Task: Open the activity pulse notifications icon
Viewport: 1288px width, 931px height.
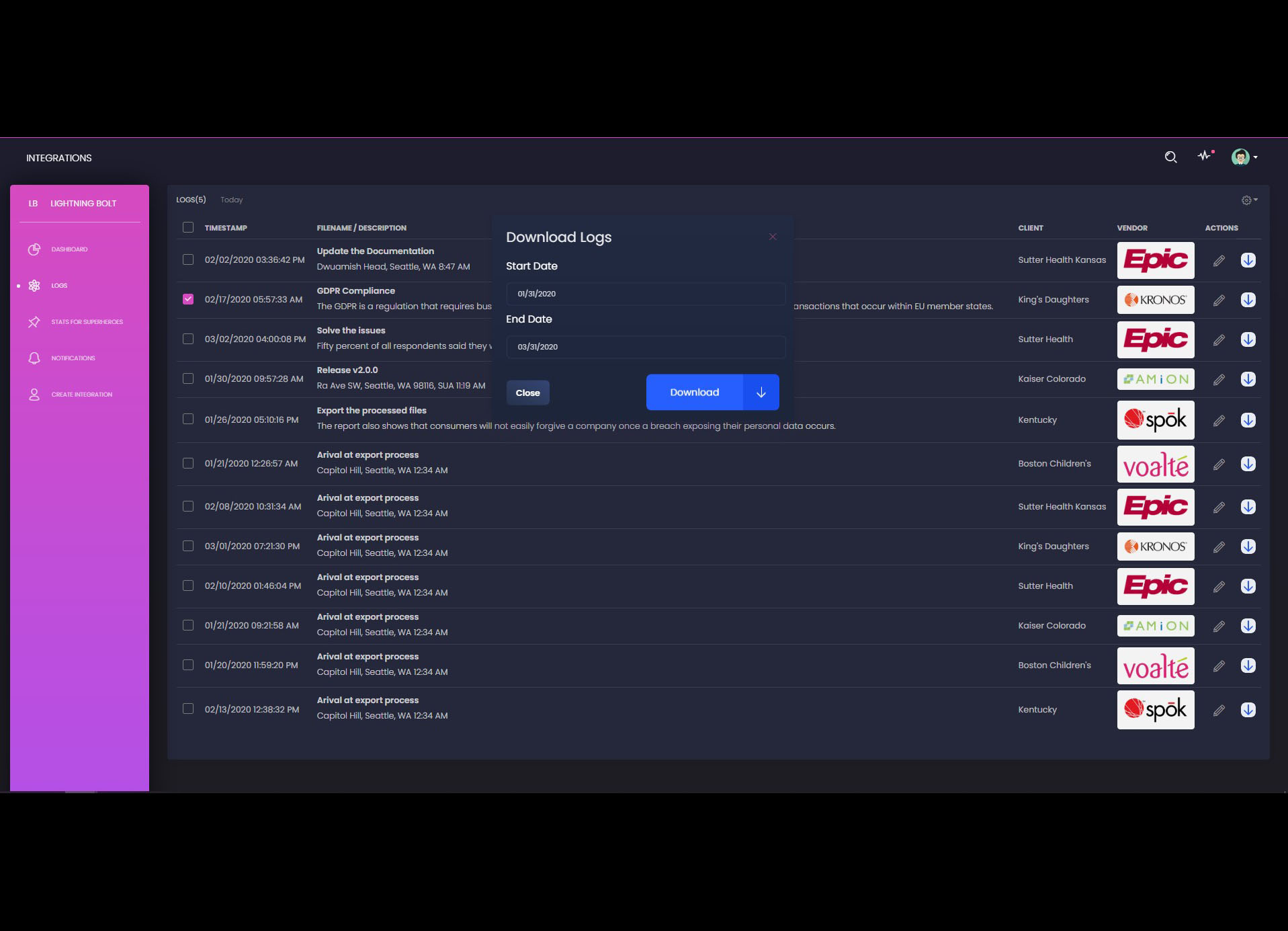Action: coord(1205,156)
